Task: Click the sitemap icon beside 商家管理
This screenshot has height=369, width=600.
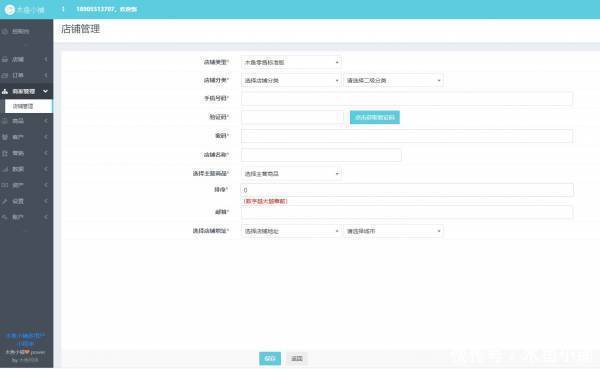Action: click(5, 91)
